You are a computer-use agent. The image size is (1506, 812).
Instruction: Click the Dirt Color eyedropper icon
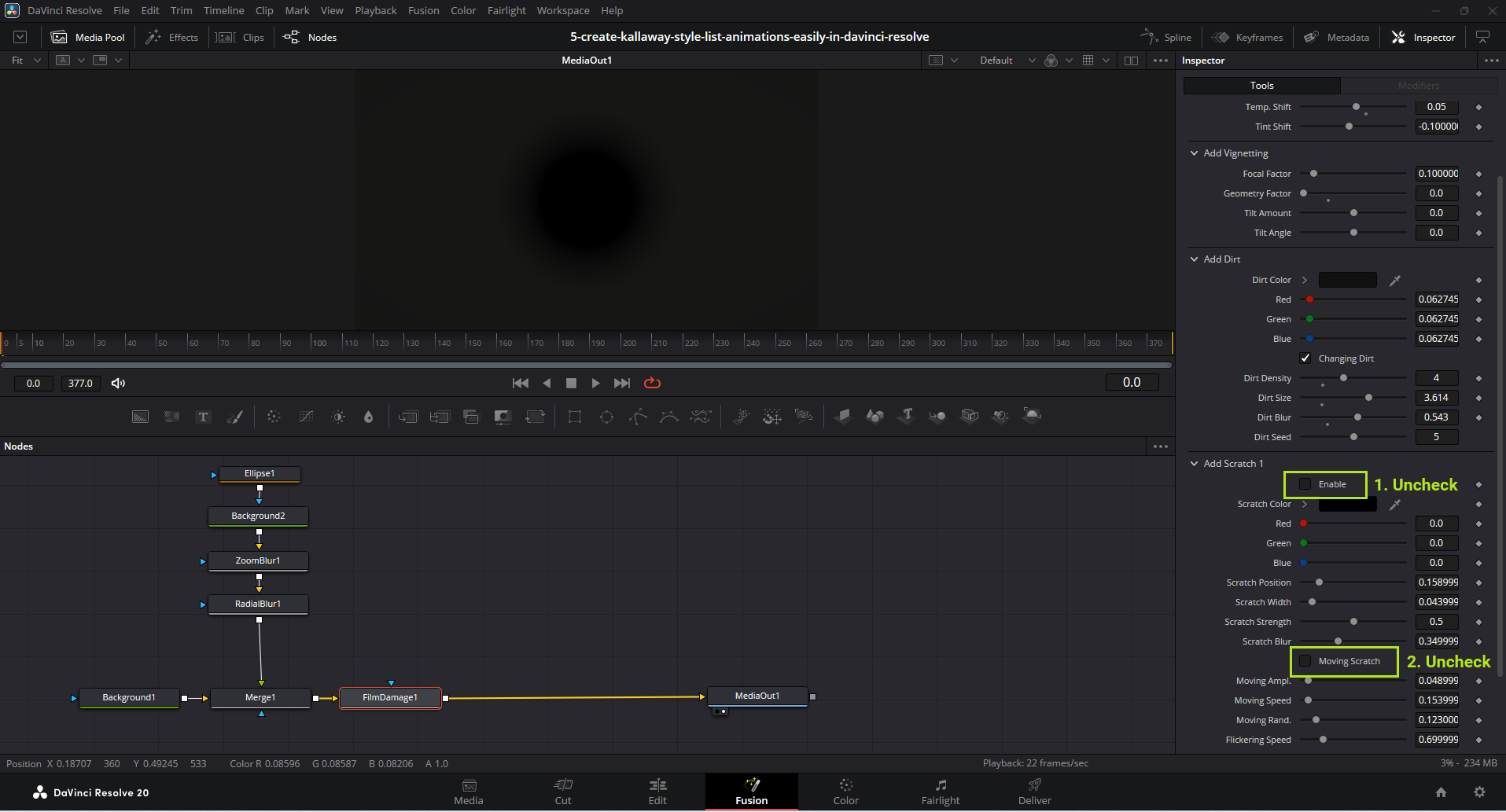[1394, 281]
